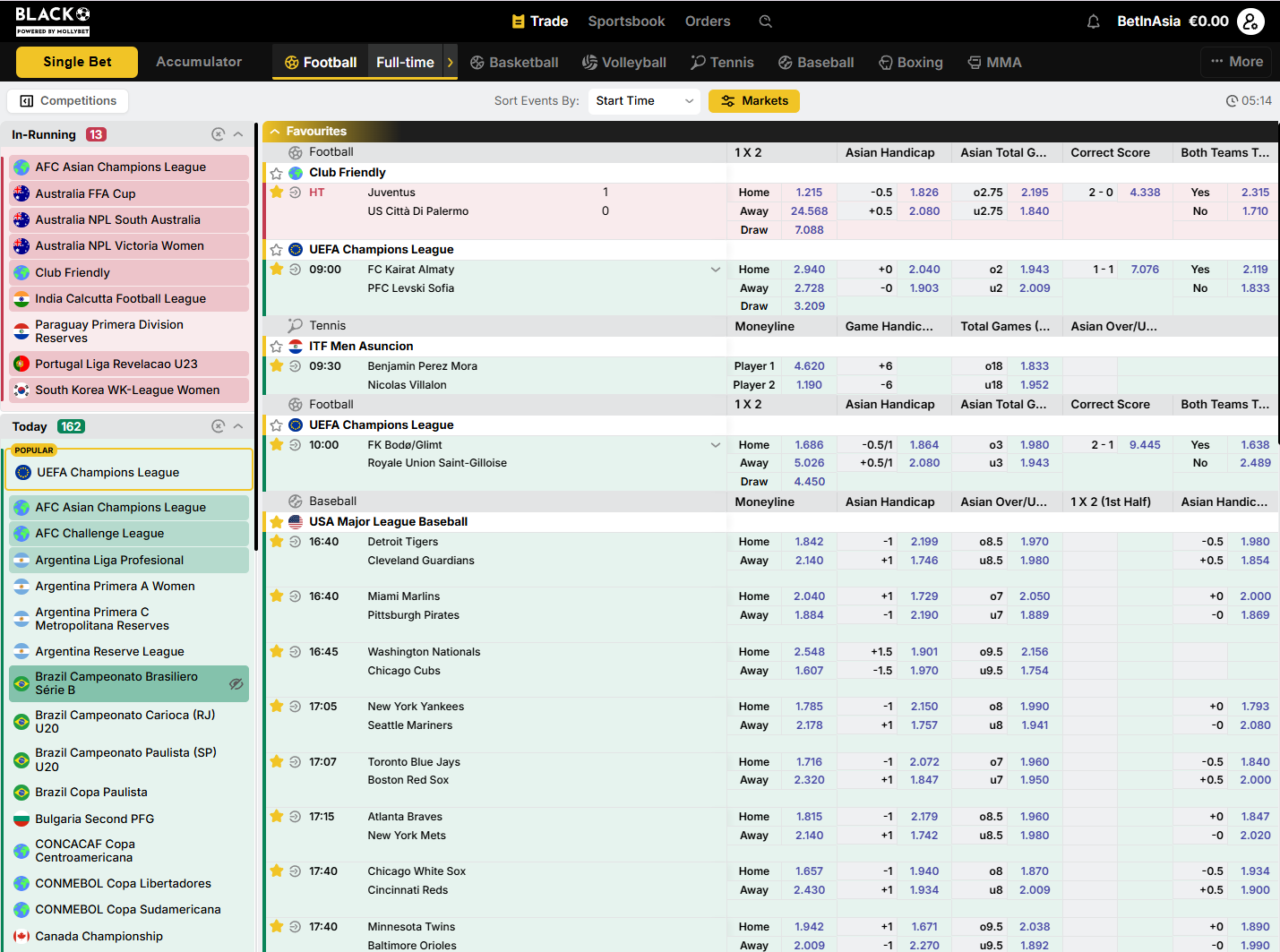Select AFC Asian Champions League under In-Running
The width and height of the screenshot is (1280, 952).
(129, 167)
